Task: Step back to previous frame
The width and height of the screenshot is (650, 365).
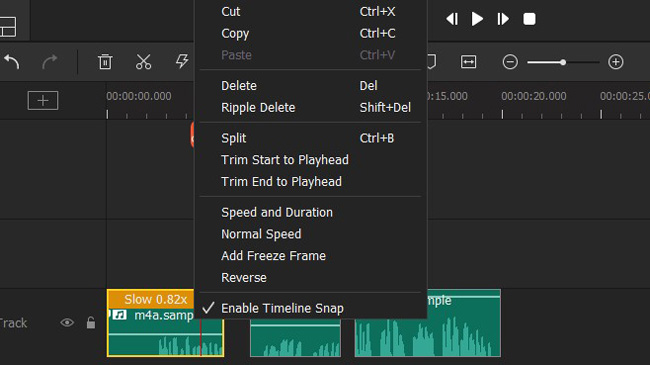Action: pos(452,19)
